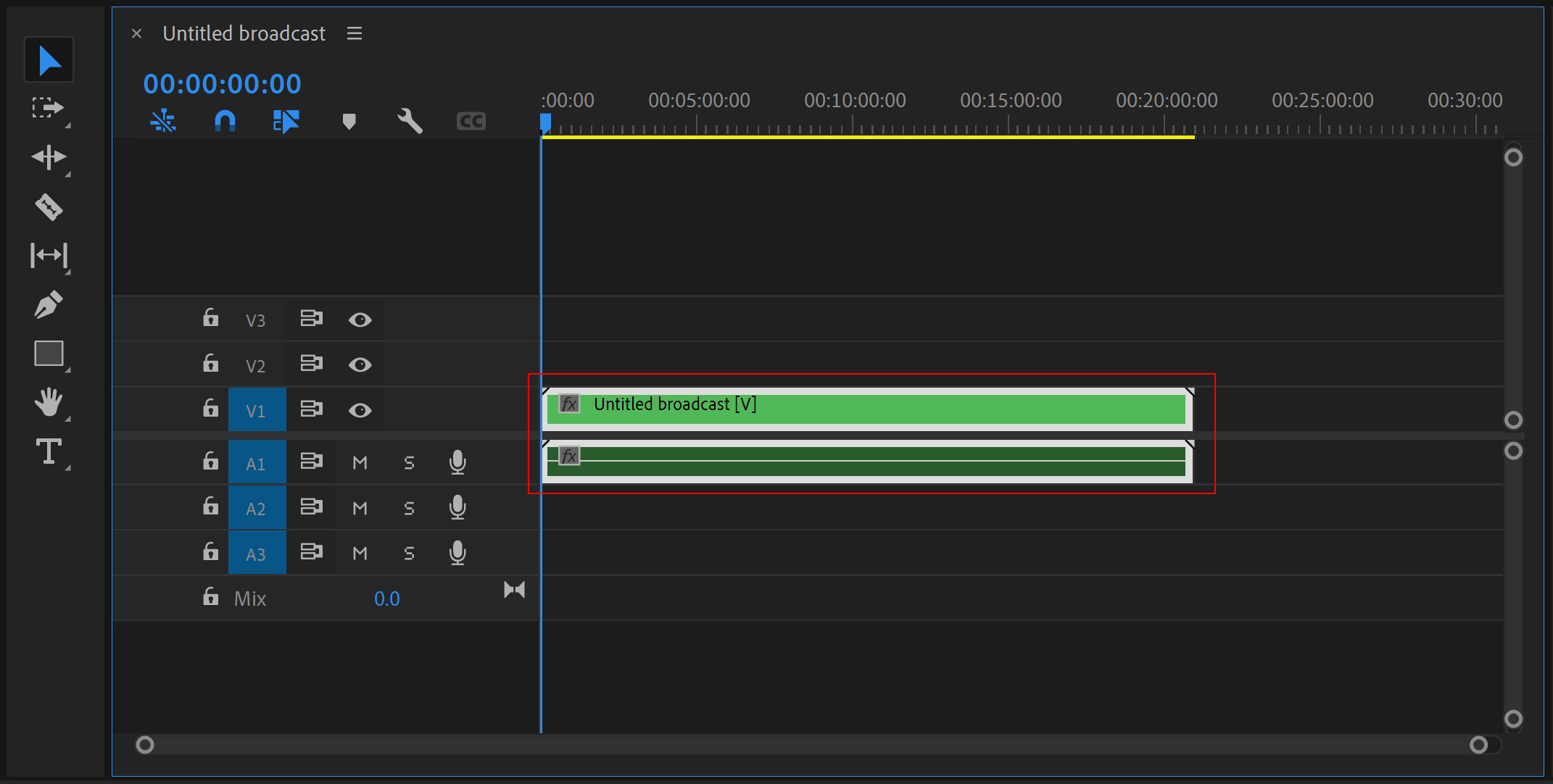Select the Hand tool
Screen dimensions: 1553x784
tap(49, 402)
